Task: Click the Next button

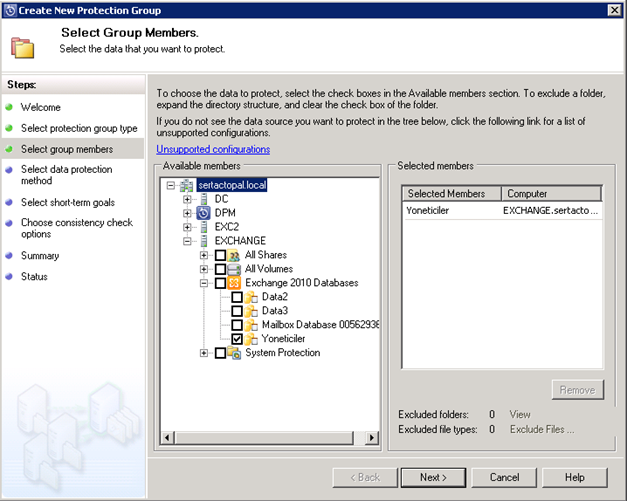Action: [433, 477]
